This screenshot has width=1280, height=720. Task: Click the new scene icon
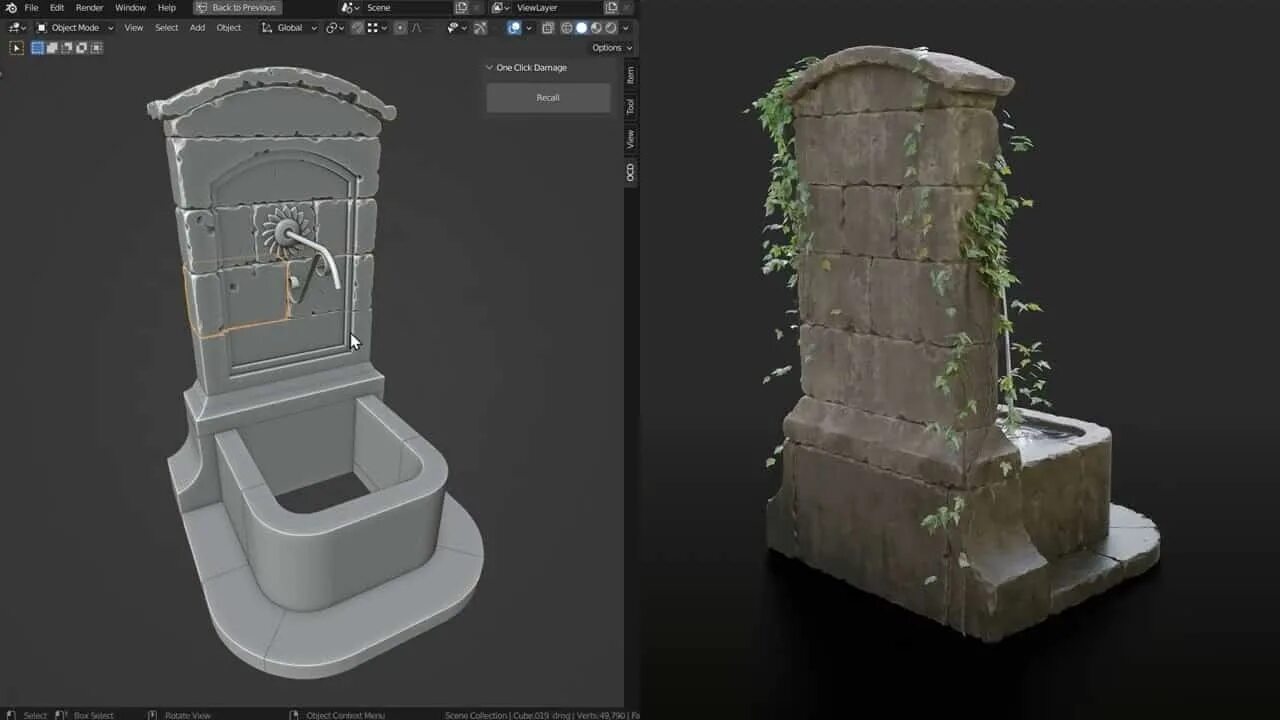click(461, 7)
